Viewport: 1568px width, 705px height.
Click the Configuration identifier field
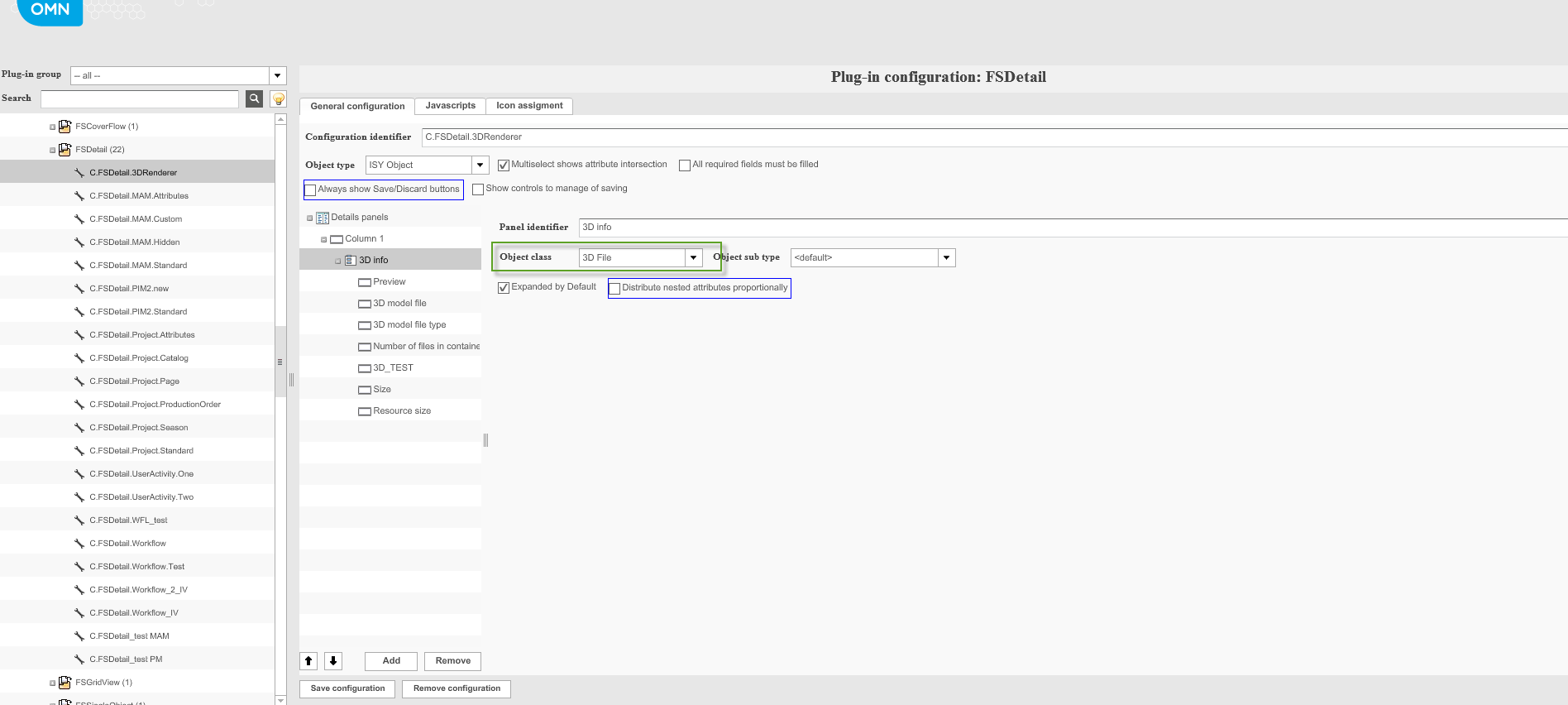[995, 137]
